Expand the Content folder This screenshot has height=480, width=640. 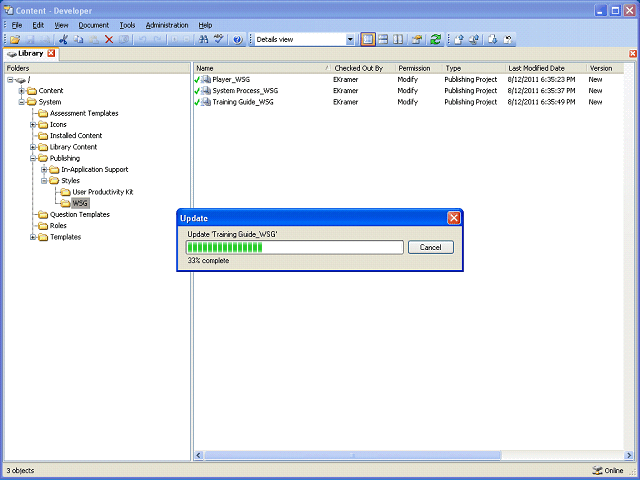click(22, 91)
